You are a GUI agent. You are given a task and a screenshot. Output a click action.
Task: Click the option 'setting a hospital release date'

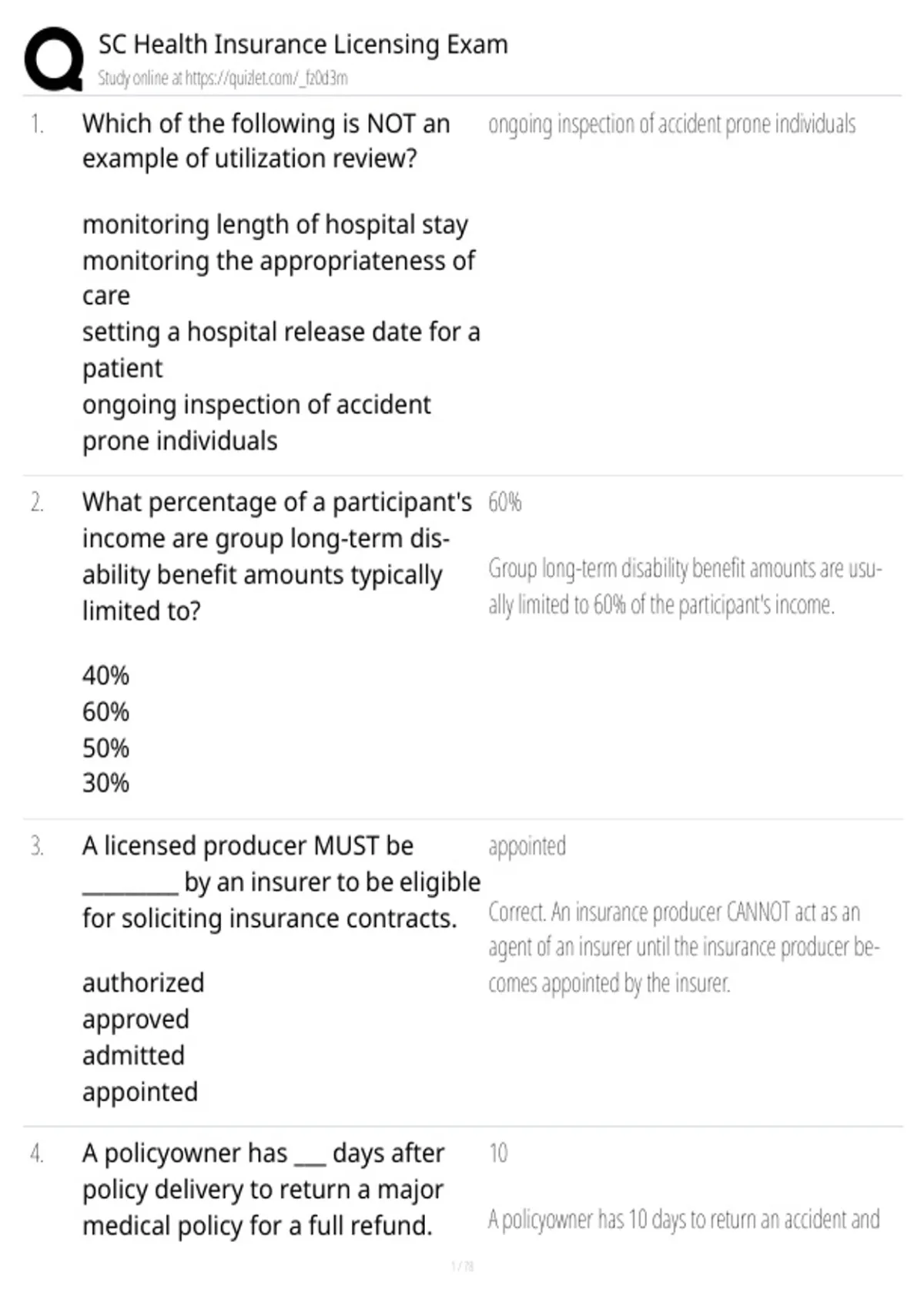click(x=281, y=350)
